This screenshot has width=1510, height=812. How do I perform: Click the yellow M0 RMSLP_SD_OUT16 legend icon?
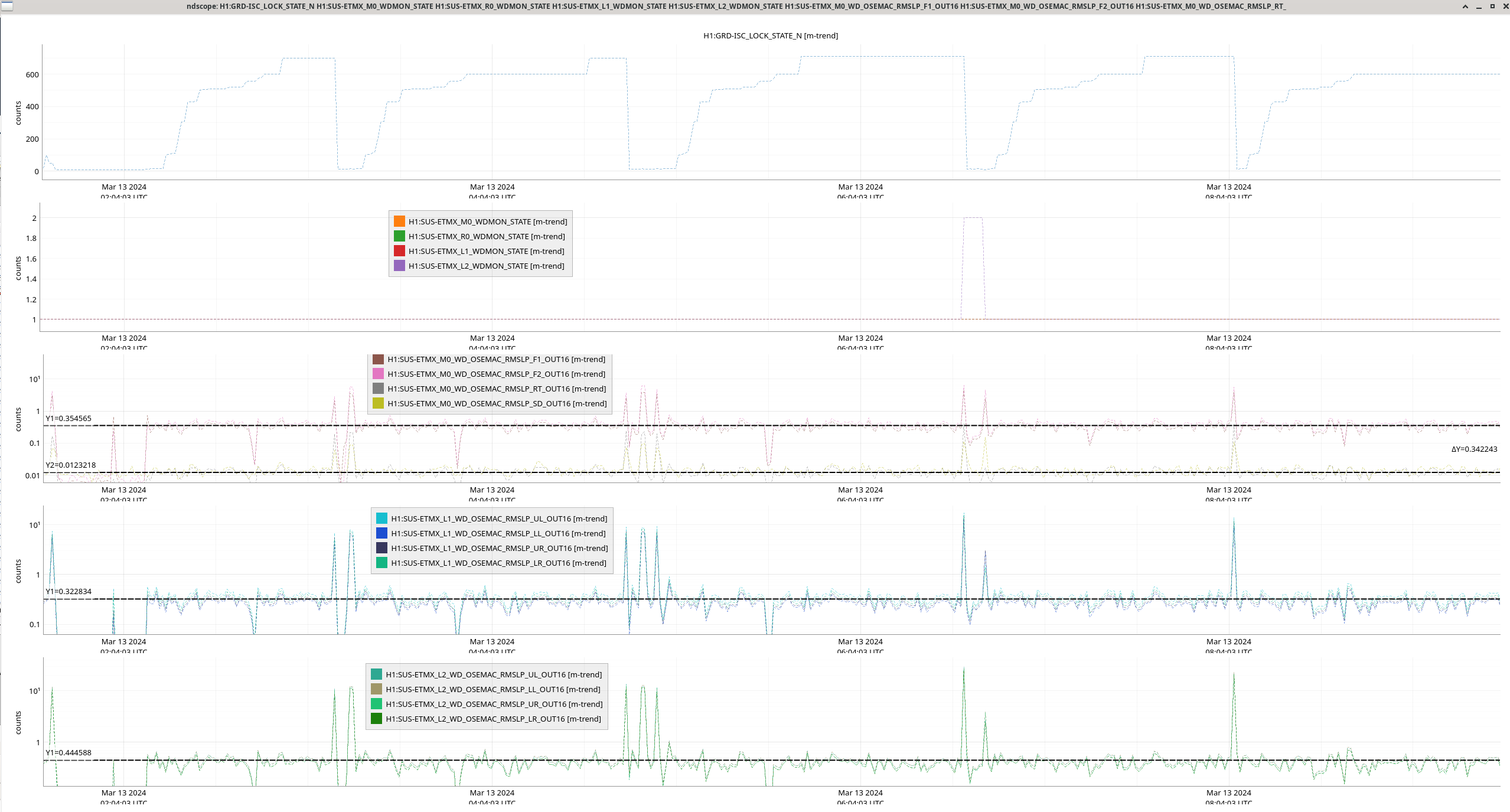378,403
